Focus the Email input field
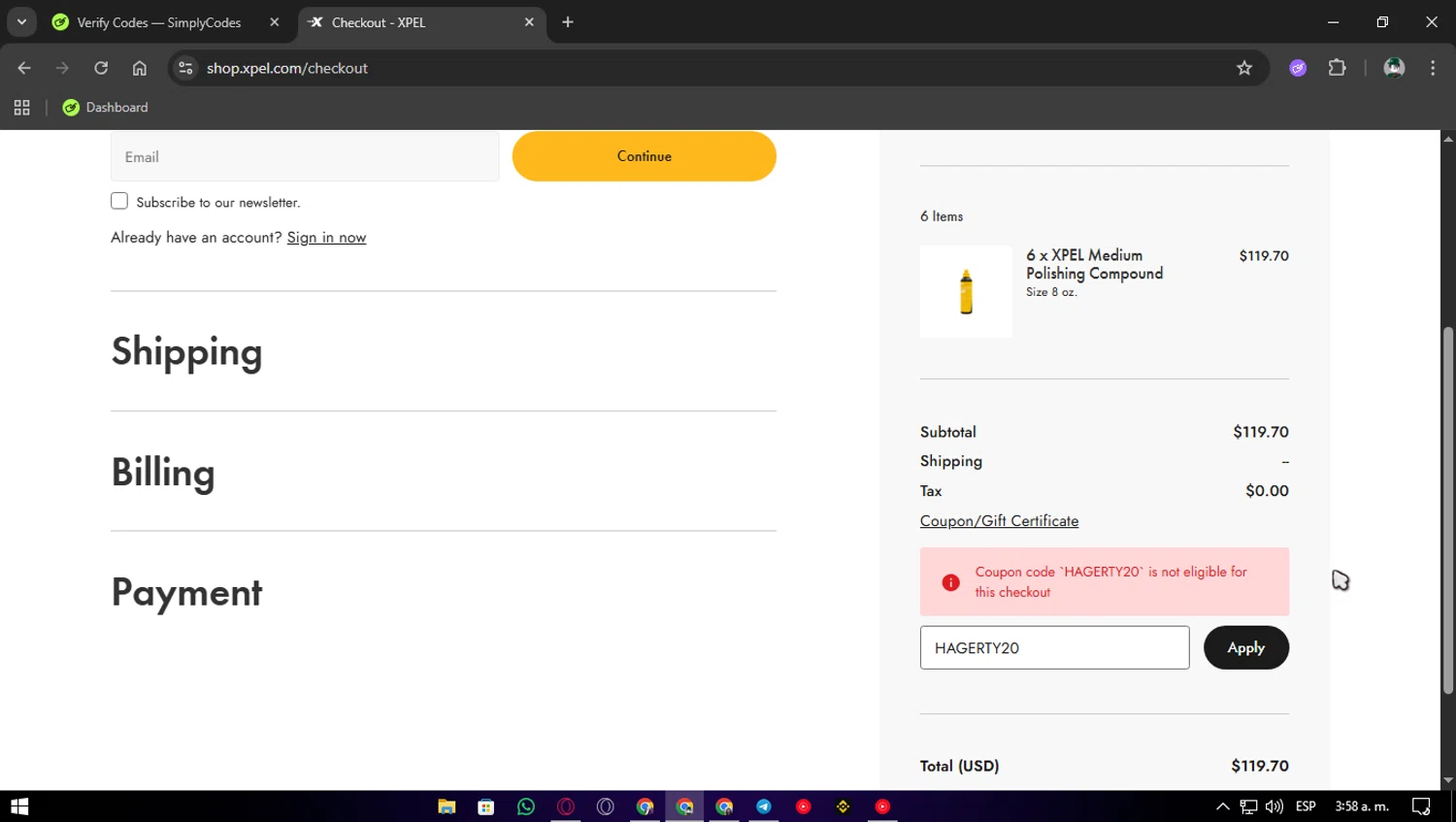This screenshot has height=822, width=1456. pos(305,156)
